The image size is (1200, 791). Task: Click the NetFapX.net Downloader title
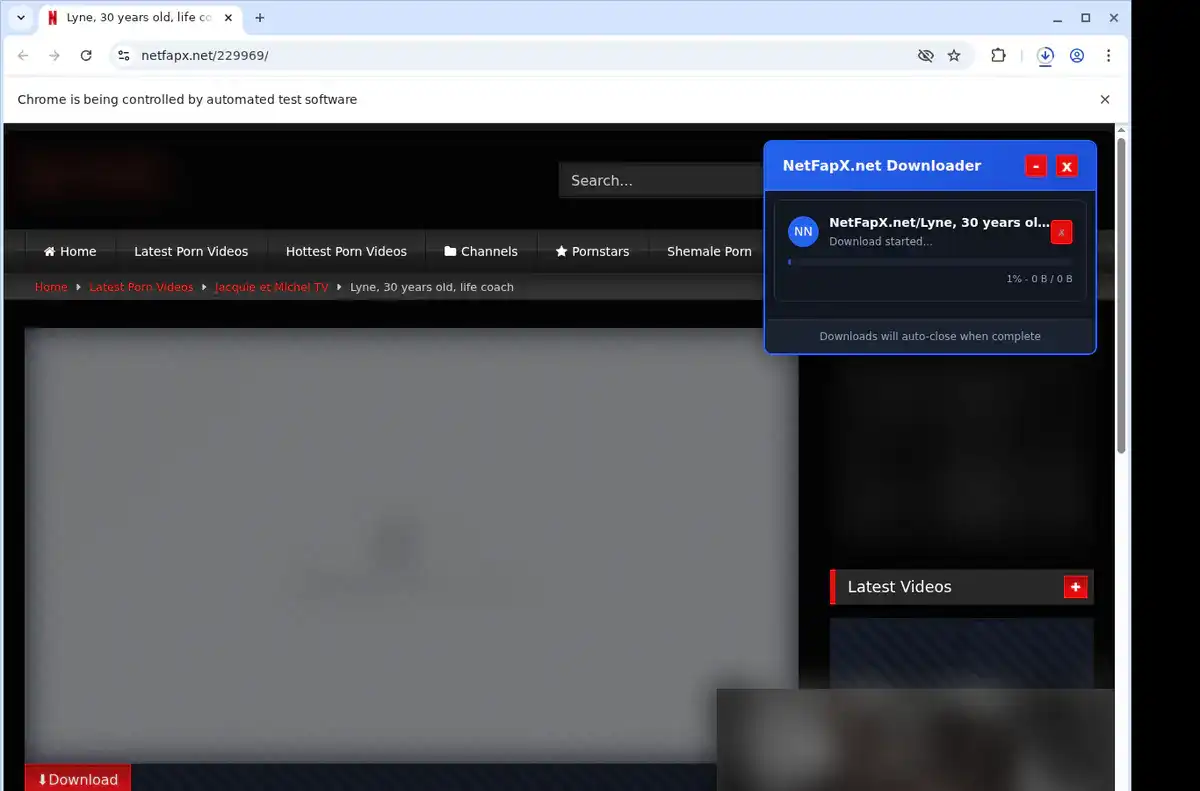[x=881, y=166]
